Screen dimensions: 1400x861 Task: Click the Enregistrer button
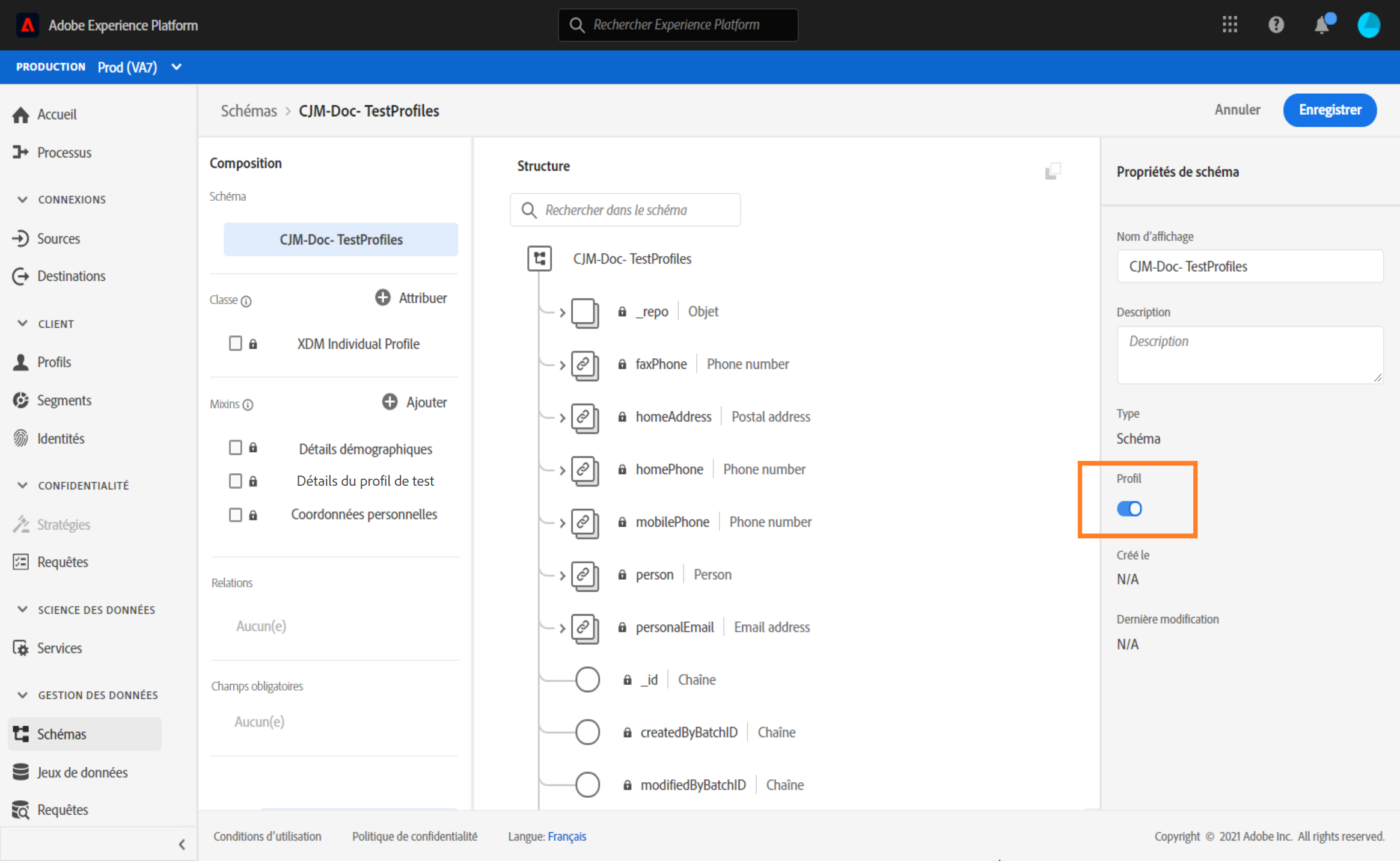[x=1329, y=110]
